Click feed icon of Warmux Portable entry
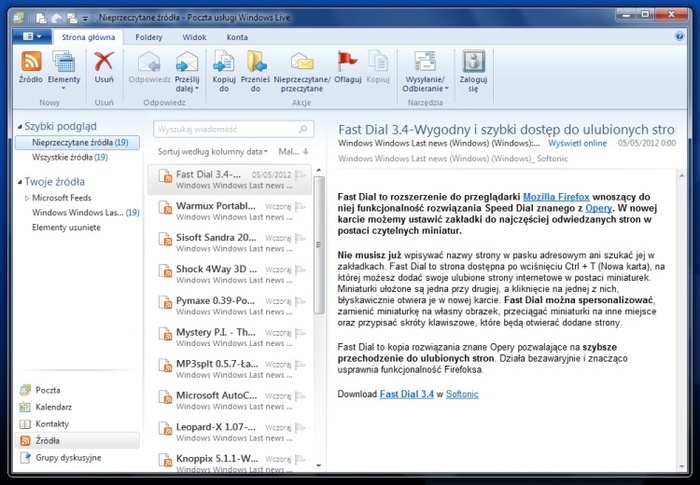Image resolution: width=700 pixels, height=485 pixels. [x=165, y=208]
